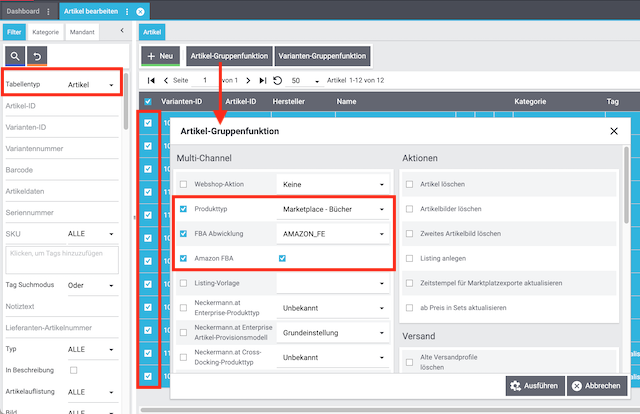Check the Artikel löschen action checkbox
Image resolution: width=640 pixels, height=414 pixels.
point(409,185)
